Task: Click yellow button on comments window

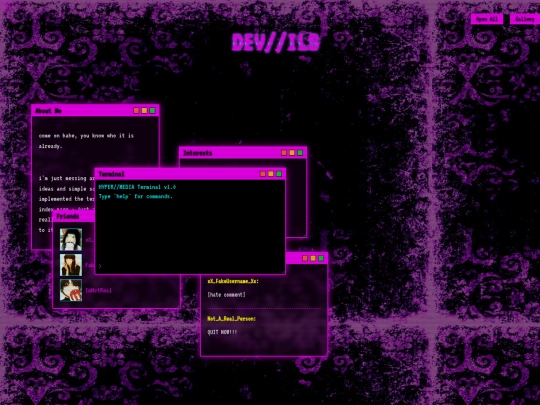Action: (x=313, y=258)
